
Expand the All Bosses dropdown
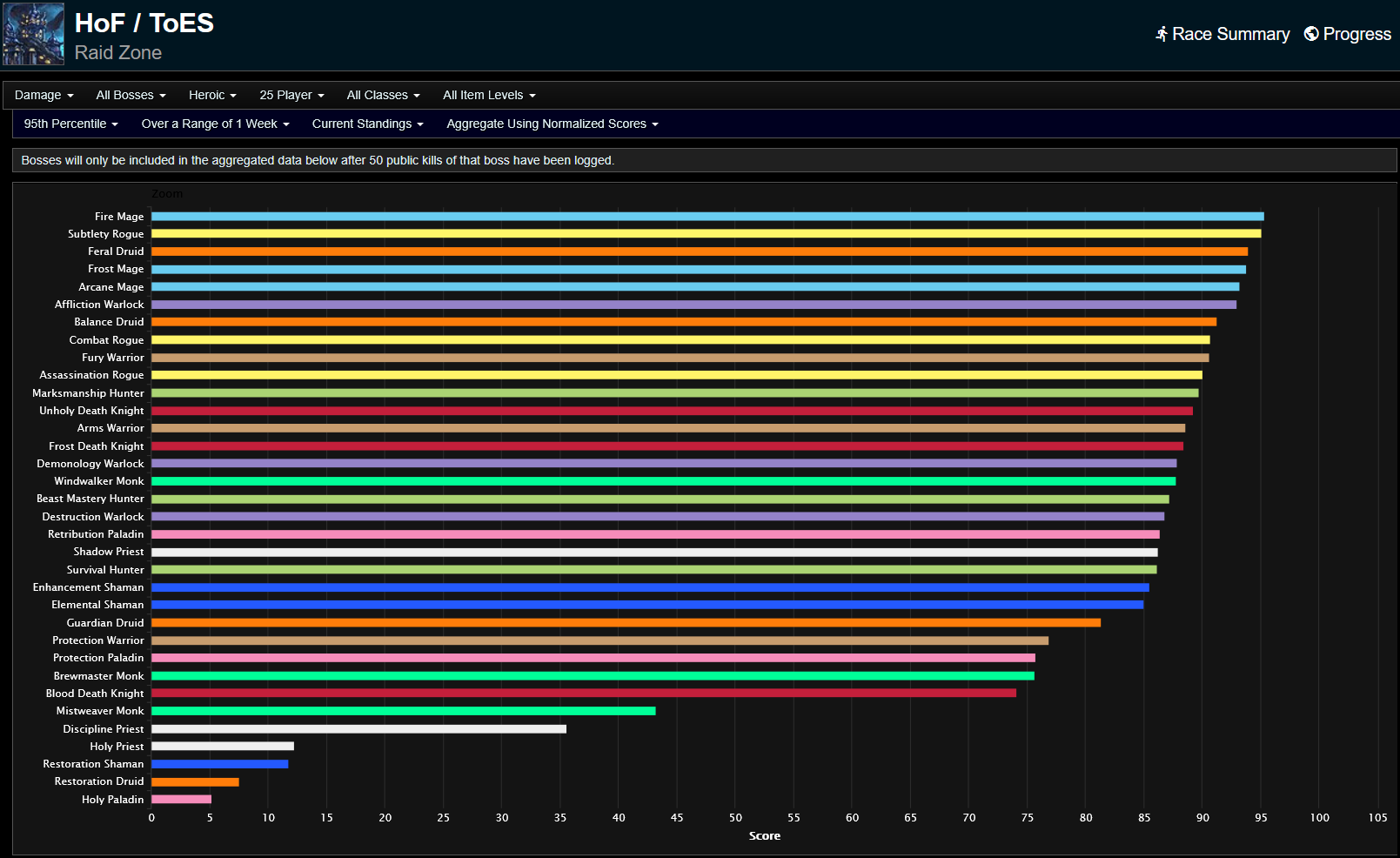pyautogui.click(x=131, y=95)
